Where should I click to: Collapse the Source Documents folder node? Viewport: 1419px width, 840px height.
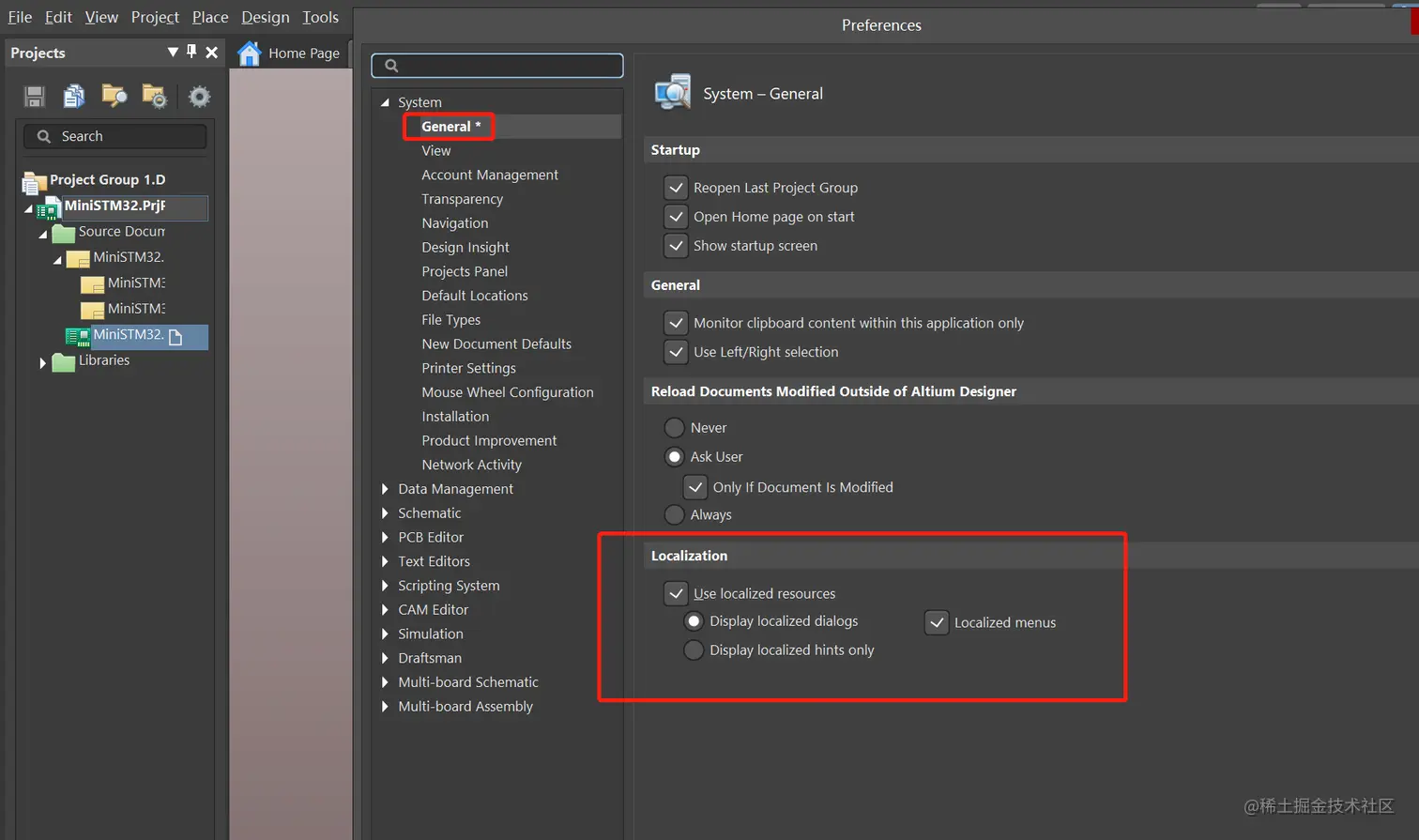(43, 234)
